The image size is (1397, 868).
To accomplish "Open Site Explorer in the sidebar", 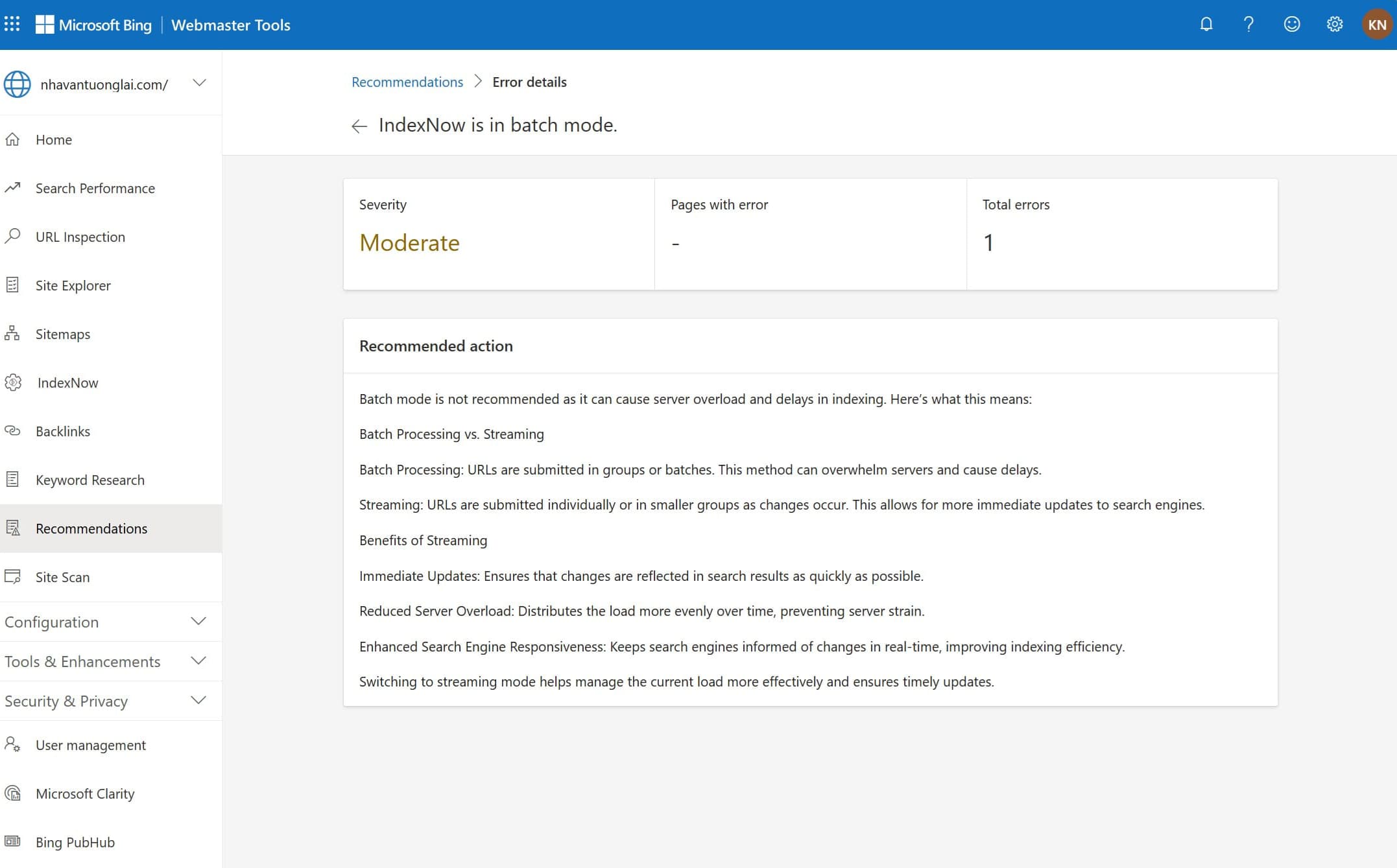I will tap(111, 285).
